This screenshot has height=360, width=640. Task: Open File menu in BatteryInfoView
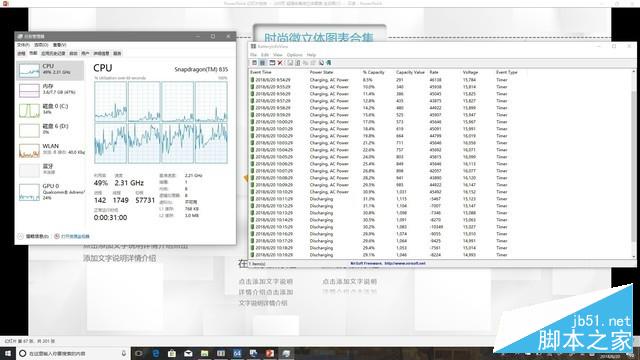pos(253,55)
